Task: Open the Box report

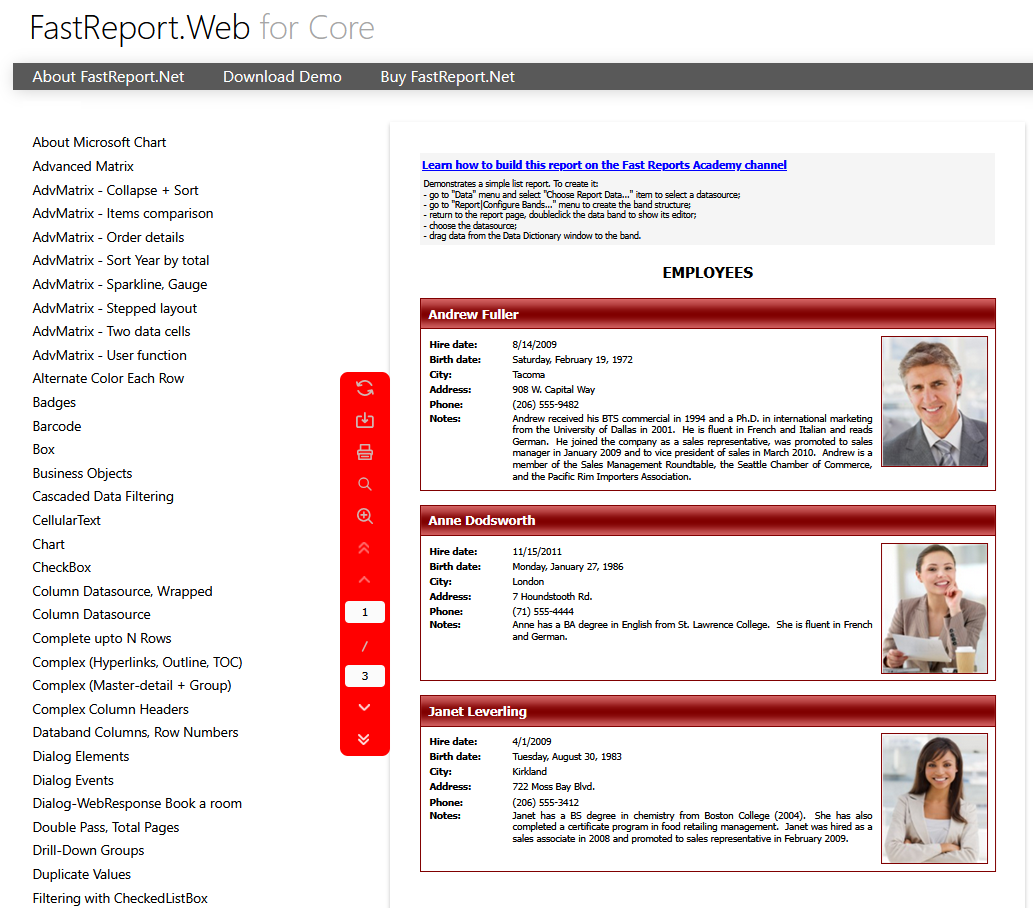Action: tap(43, 449)
